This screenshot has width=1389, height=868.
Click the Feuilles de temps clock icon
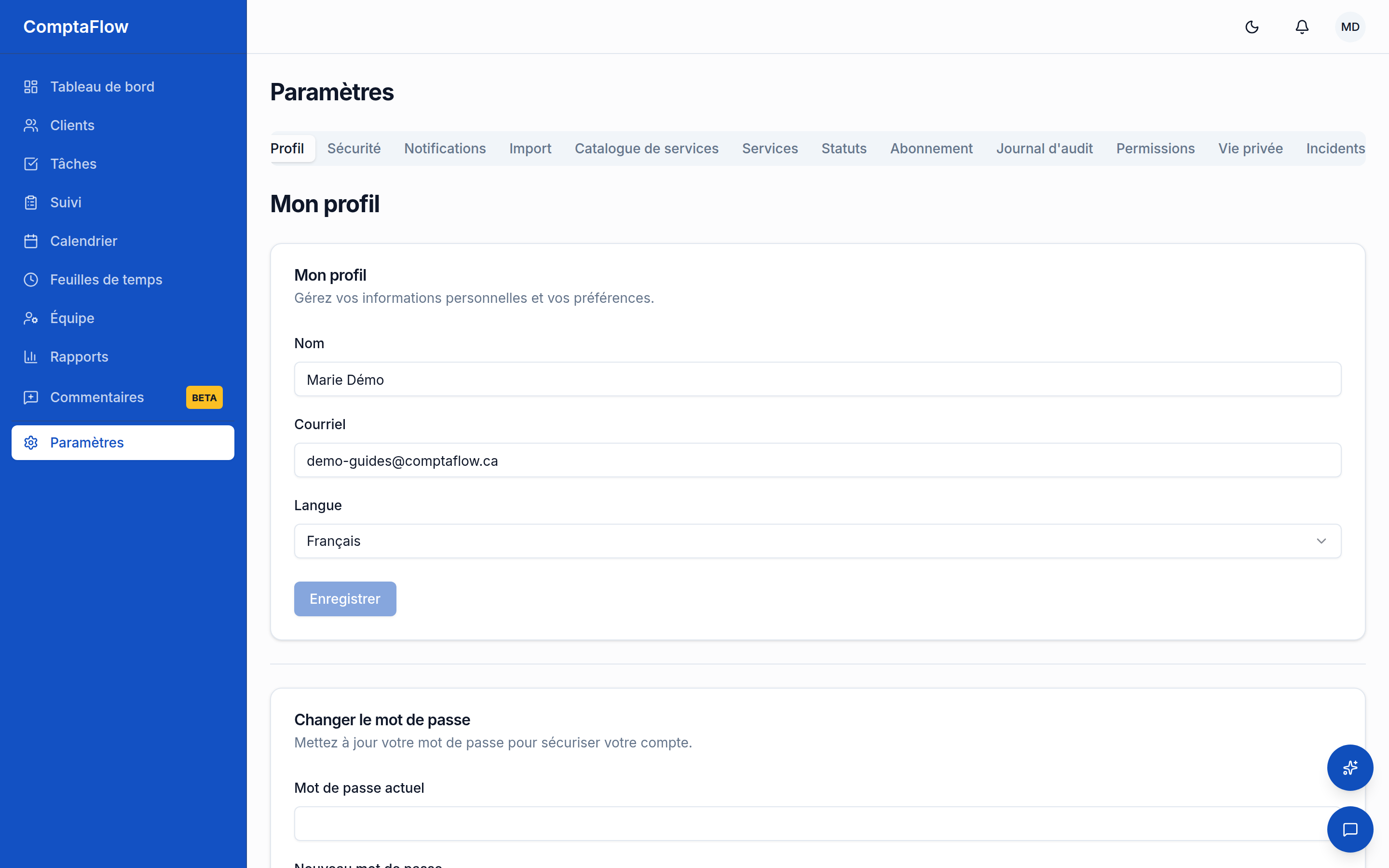pos(31,280)
